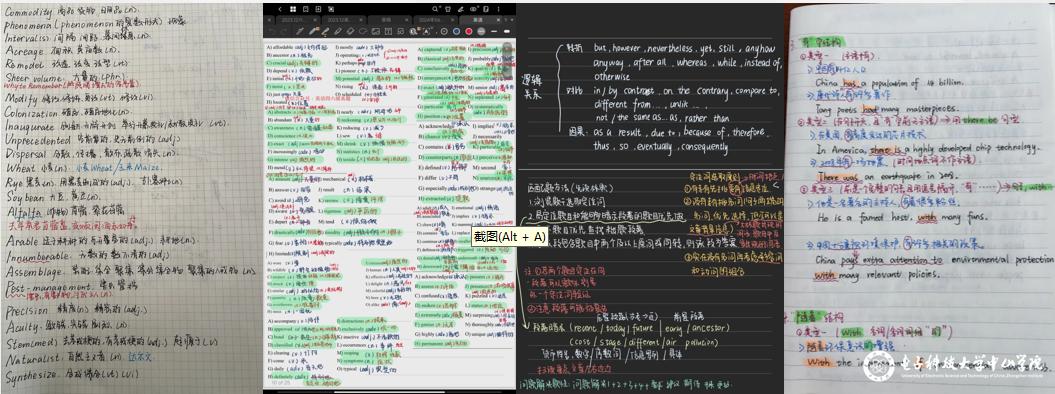Switch to the fourth document tab
This screenshot has height=394, width=1055.
435,20
